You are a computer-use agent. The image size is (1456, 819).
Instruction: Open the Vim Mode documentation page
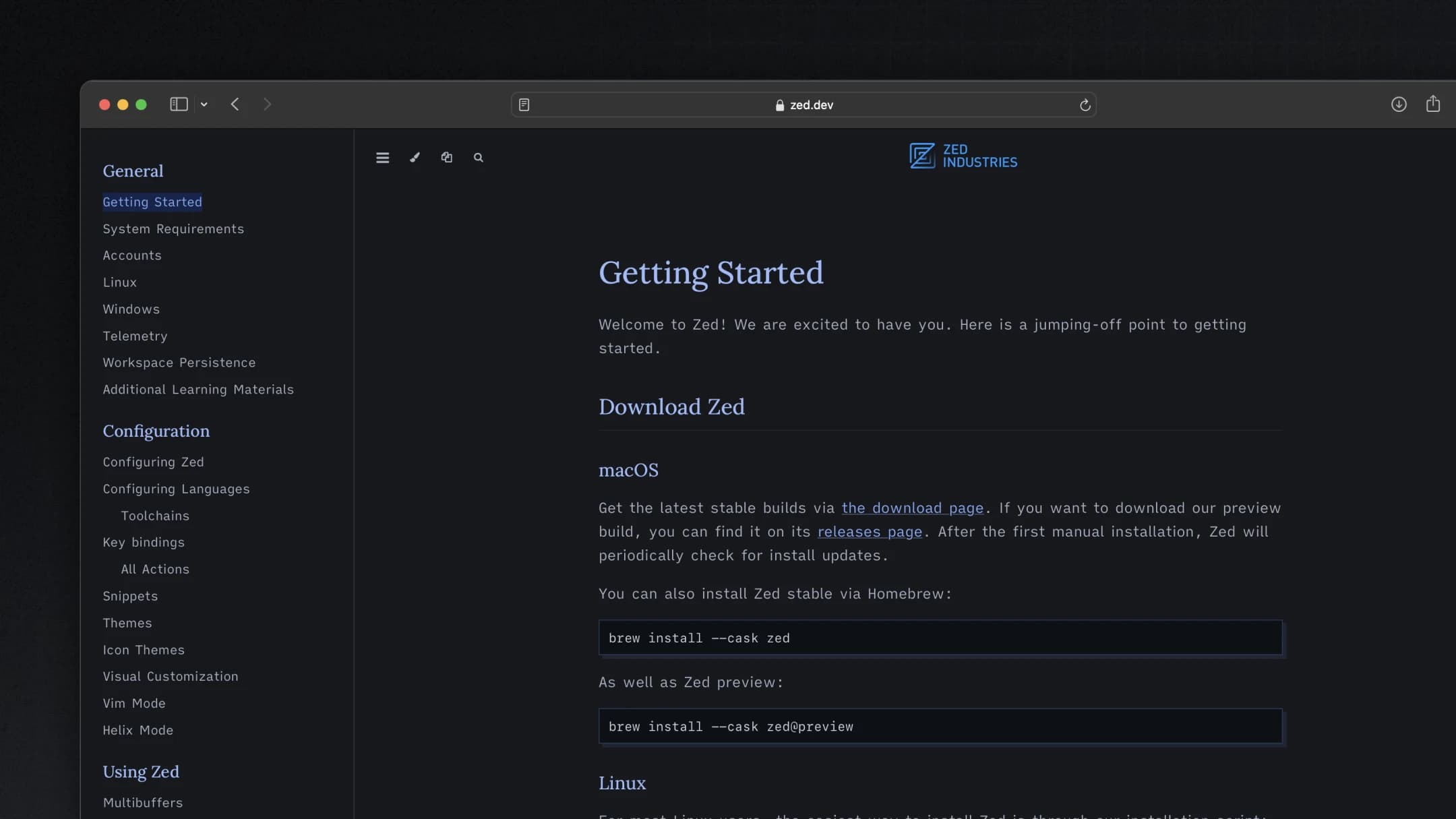pyautogui.click(x=134, y=703)
